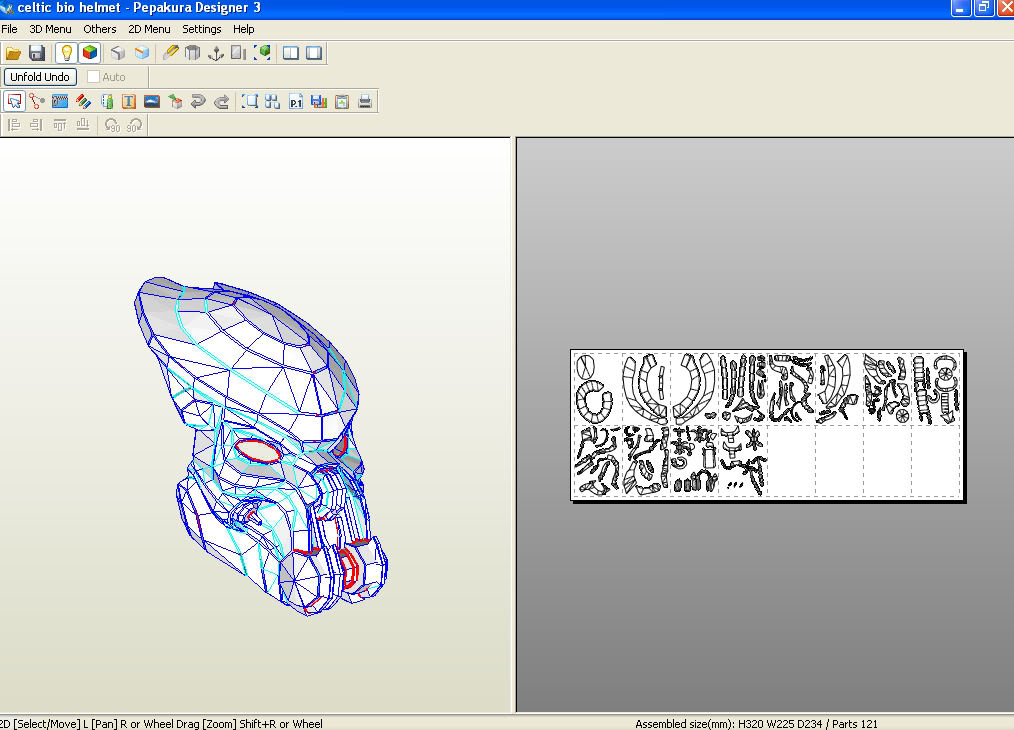The image size is (1014, 730).
Task: Click the floppy with color bars icon
Action: (x=319, y=102)
